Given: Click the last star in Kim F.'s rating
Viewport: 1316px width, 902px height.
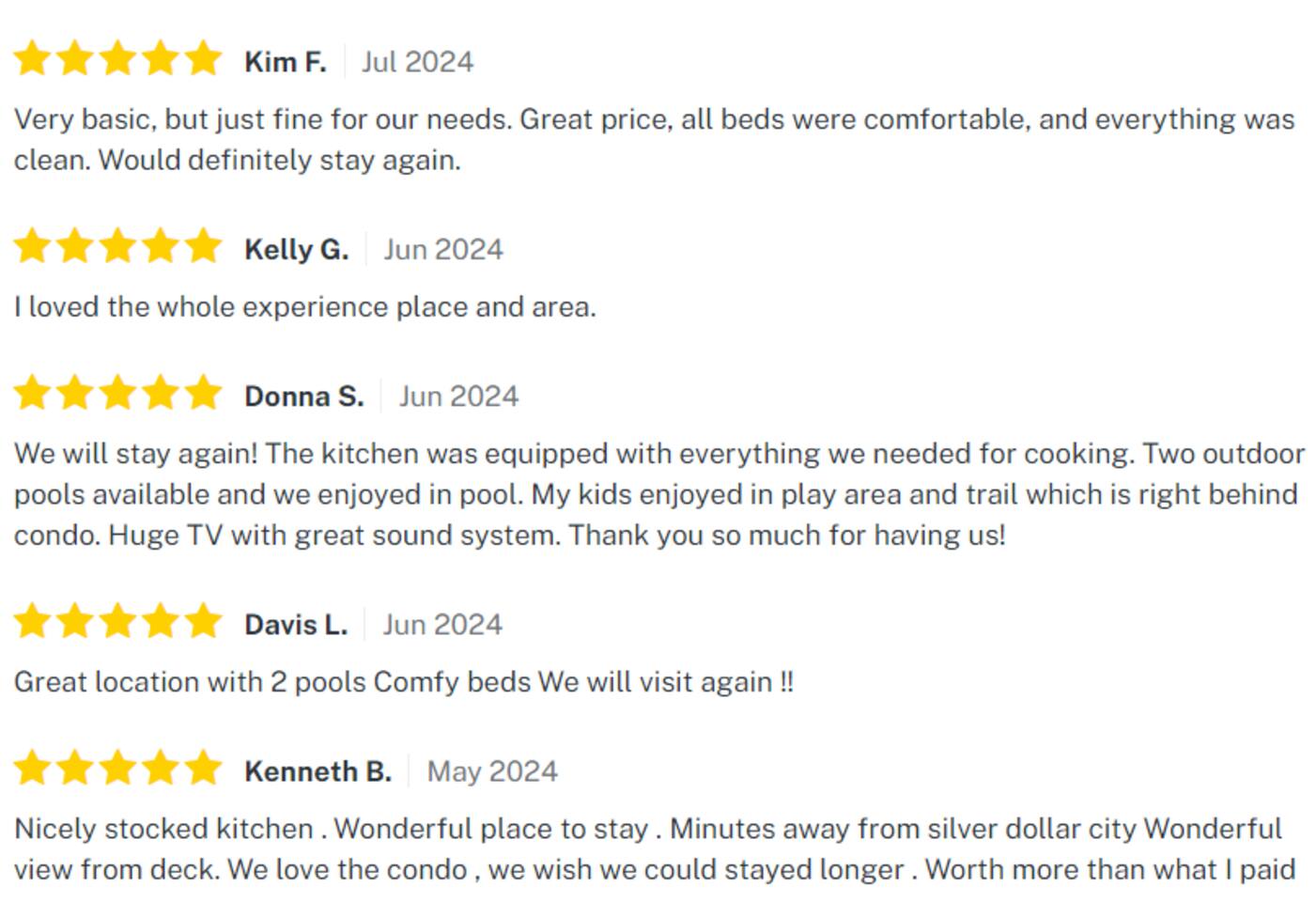Looking at the screenshot, I should click(203, 59).
